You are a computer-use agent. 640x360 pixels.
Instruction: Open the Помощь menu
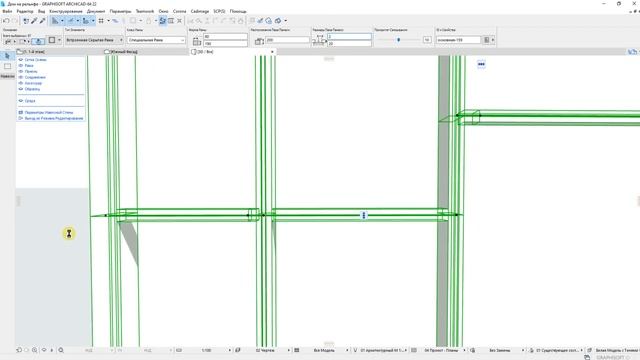238,11
